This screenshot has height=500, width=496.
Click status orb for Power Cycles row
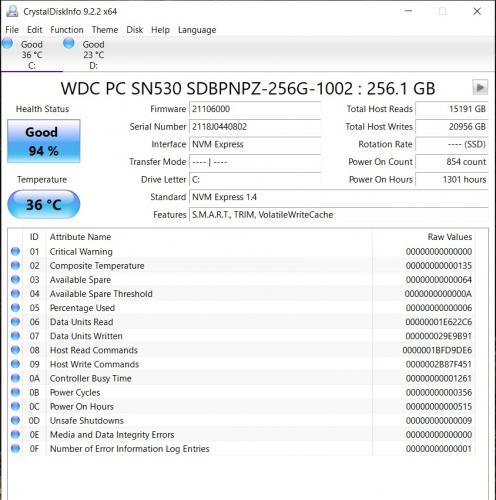tap(15, 392)
